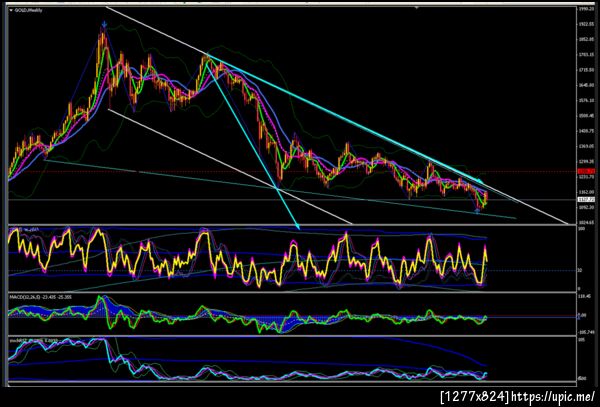The image size is (600, 407).
Task: Click the stochastic indicator label in the second panel
Action: point(22,230)
